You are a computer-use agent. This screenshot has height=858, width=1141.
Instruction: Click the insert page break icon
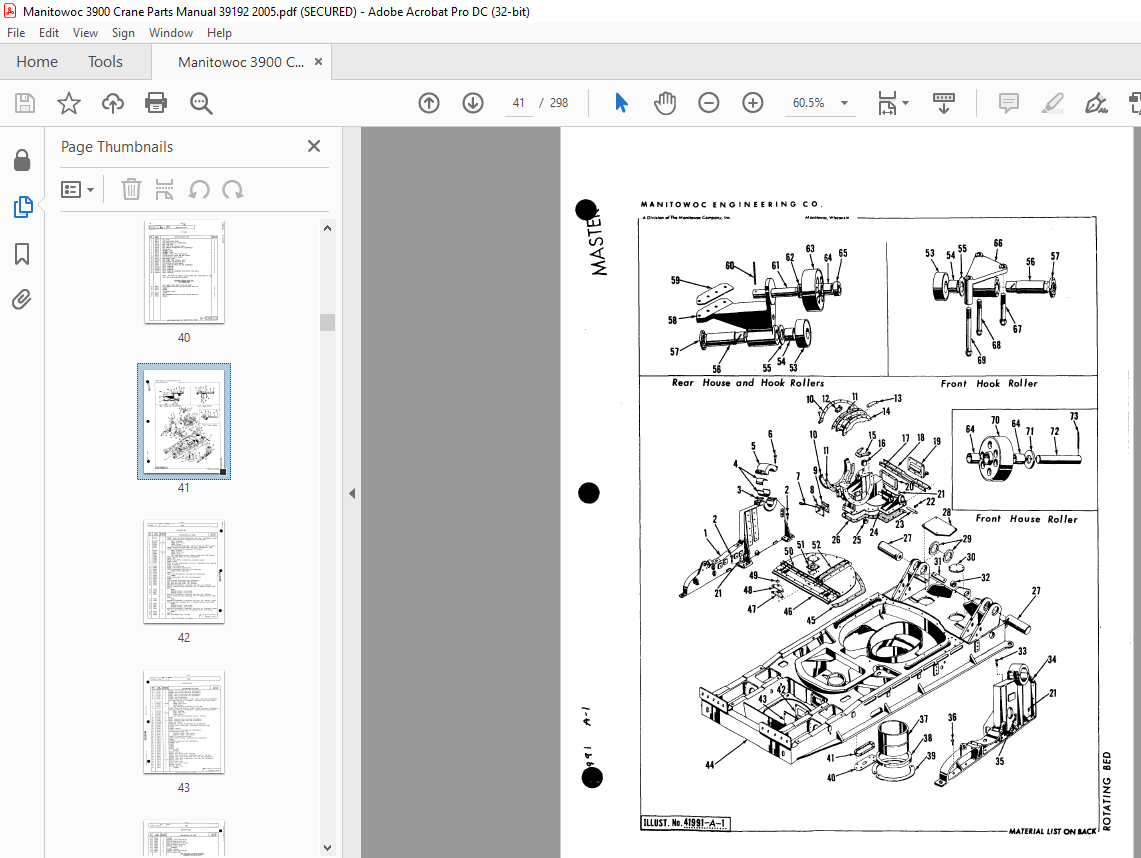164,189
